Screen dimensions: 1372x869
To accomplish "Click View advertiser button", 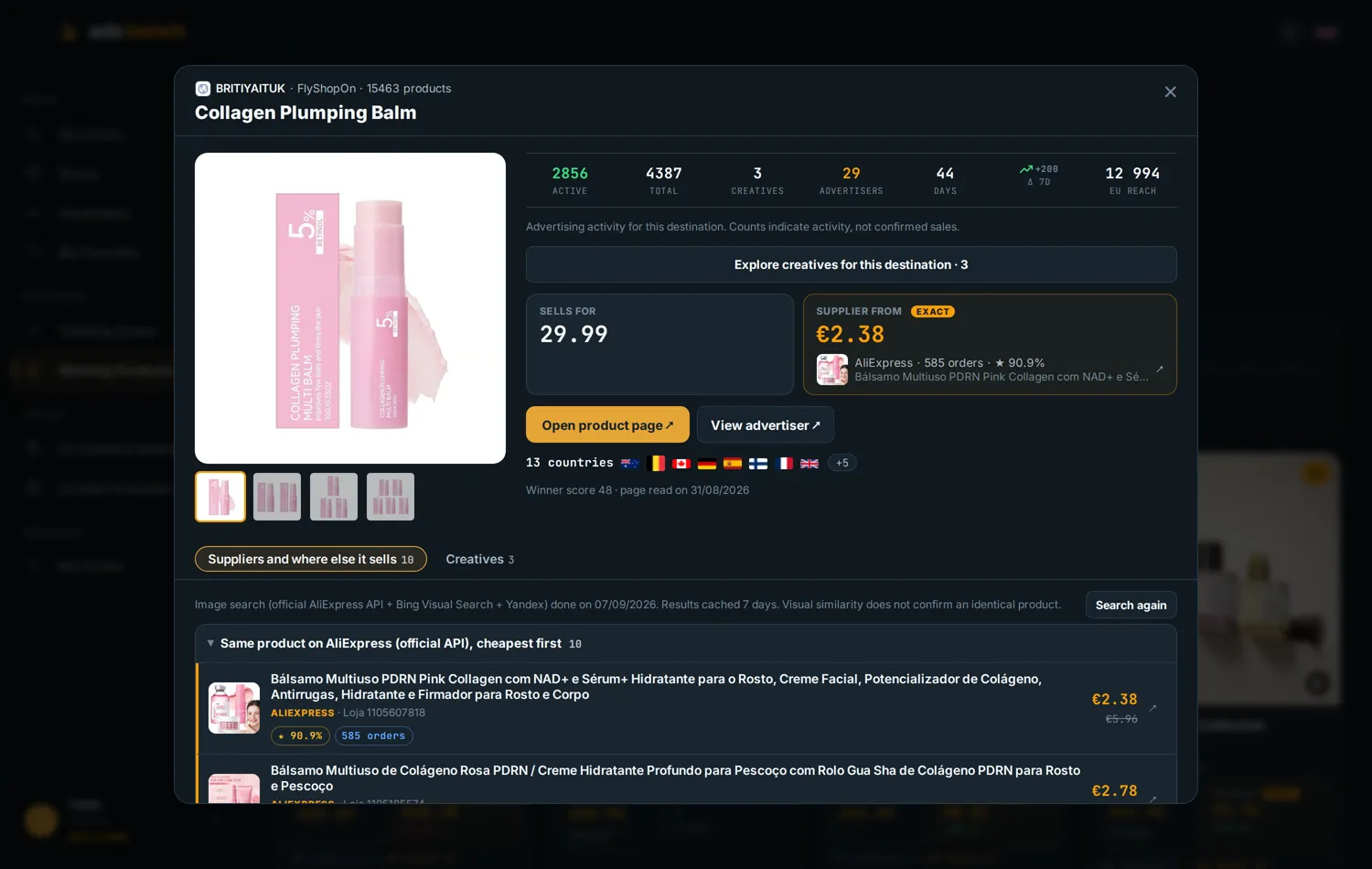I will 766,424.
